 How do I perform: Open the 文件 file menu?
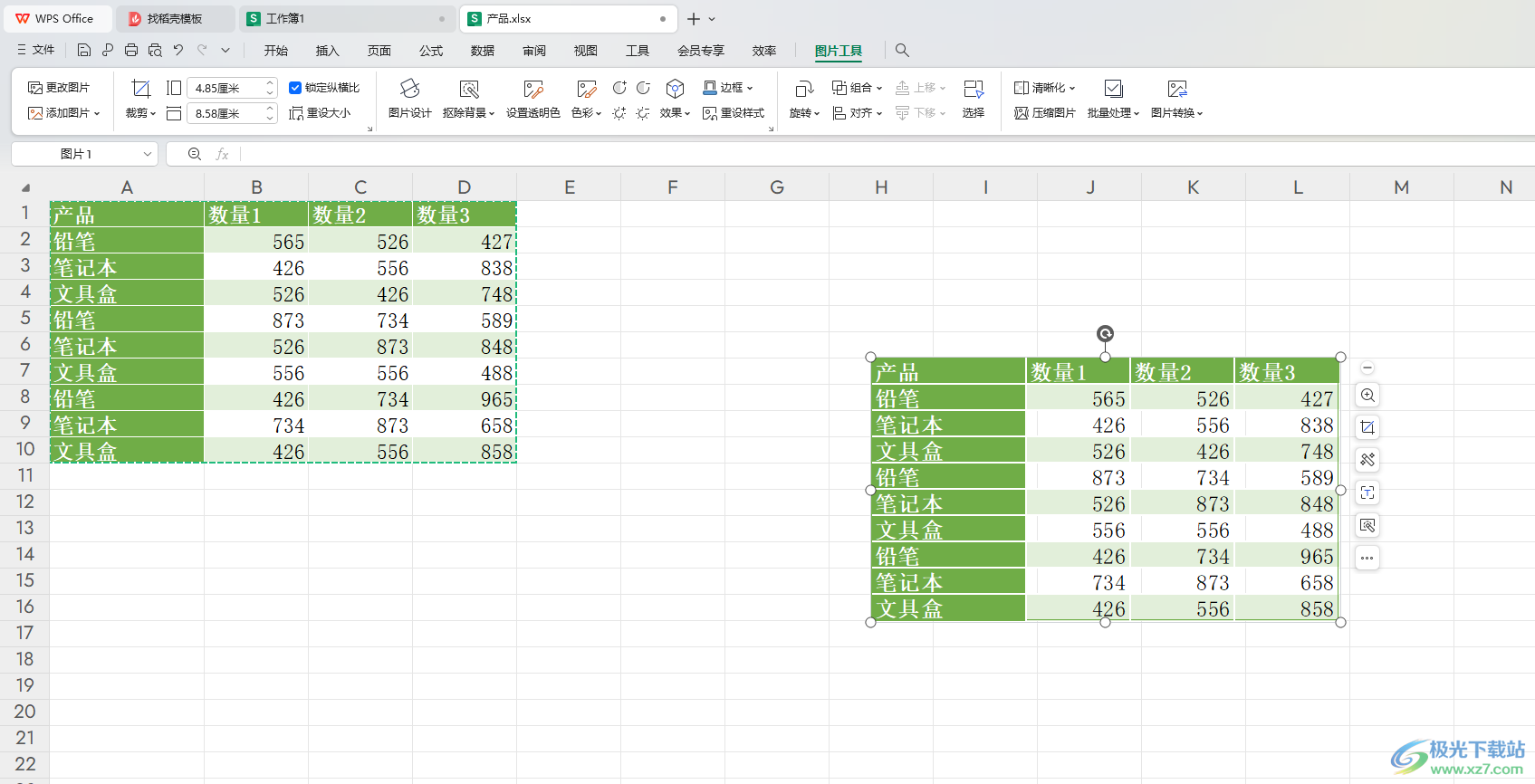[x=36, y=51]
